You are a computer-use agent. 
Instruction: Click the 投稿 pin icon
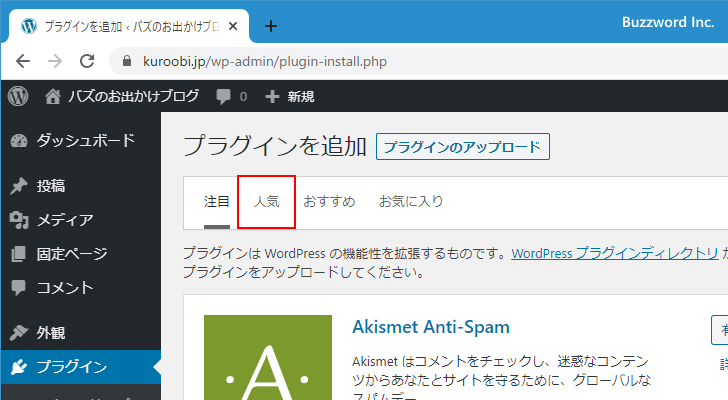click(19, 186)
